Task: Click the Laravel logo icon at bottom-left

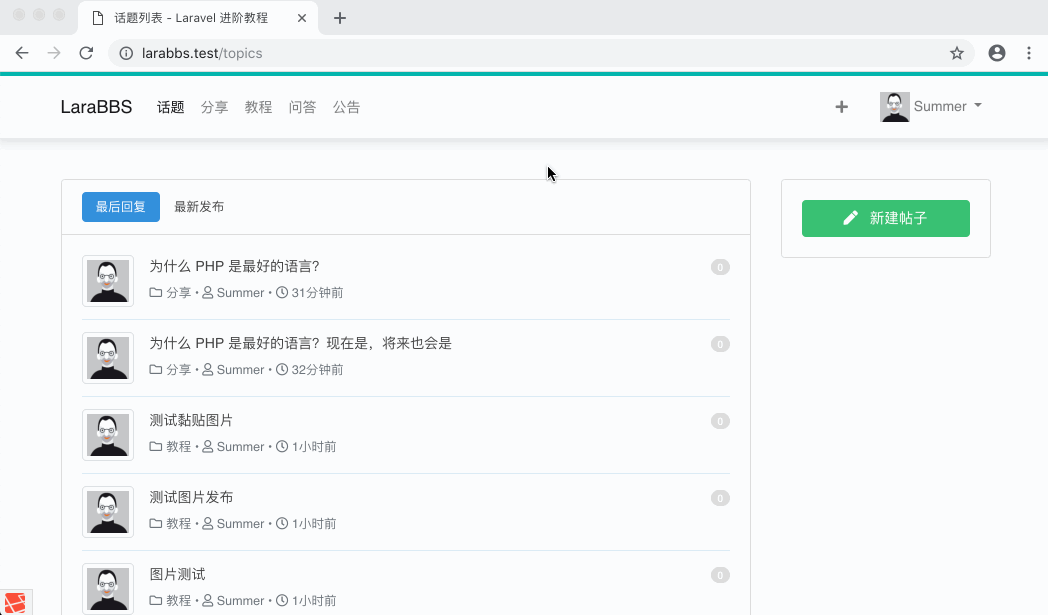Action: tap(13, 602)
